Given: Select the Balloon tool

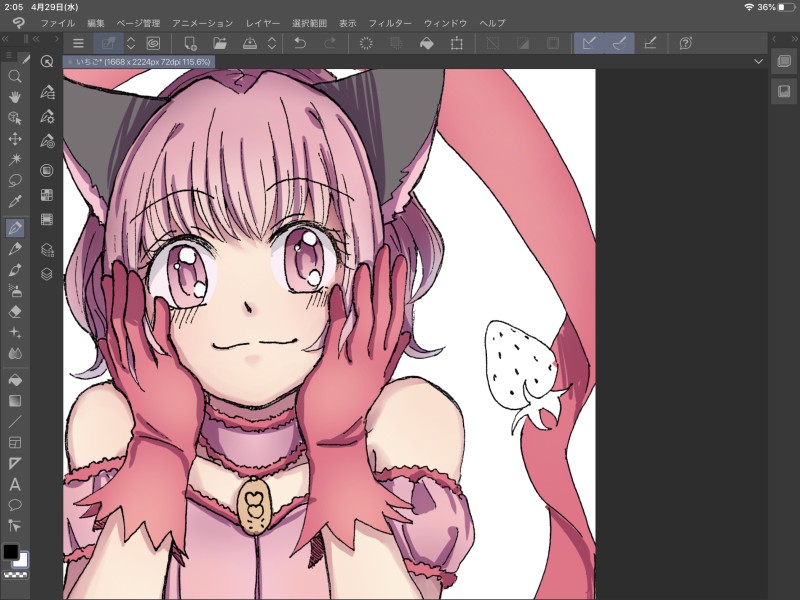Looking at the screenshot, I should [15, 505].
